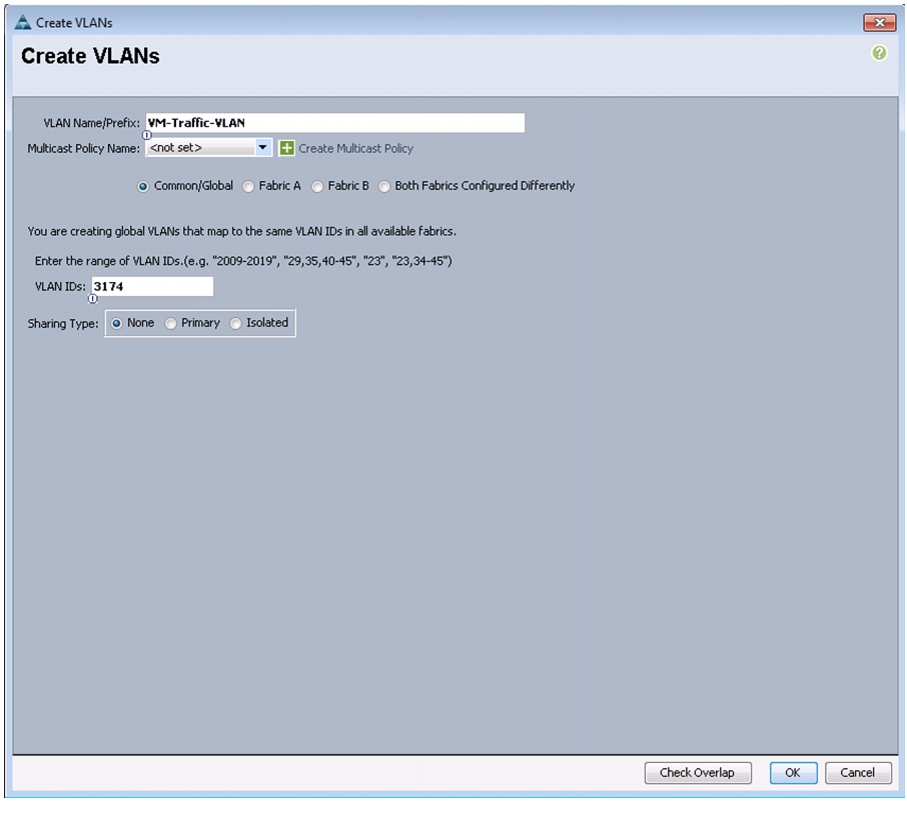This screenshot has width=907, height=820.
Task: Select Both Fabrics Configured Differently option
Action: [x=384, y=186]
